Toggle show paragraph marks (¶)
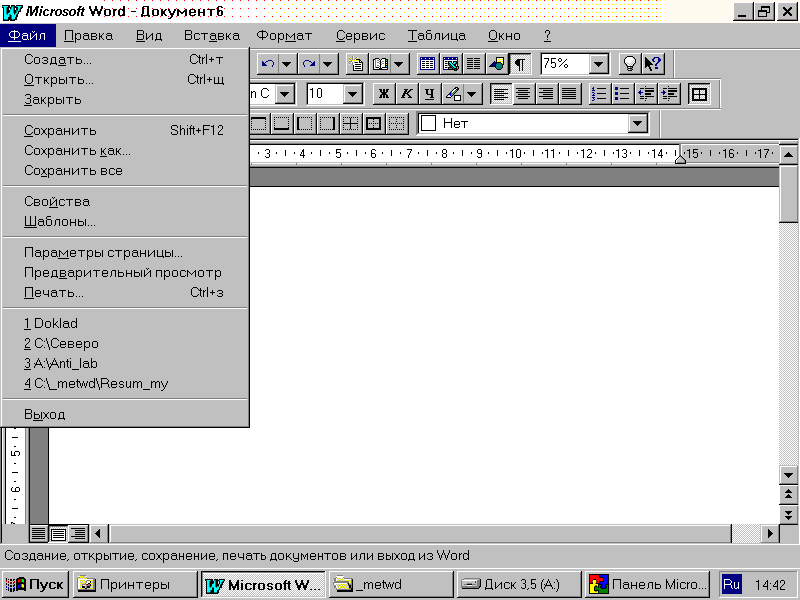The image size is (800, 600). 521,63
